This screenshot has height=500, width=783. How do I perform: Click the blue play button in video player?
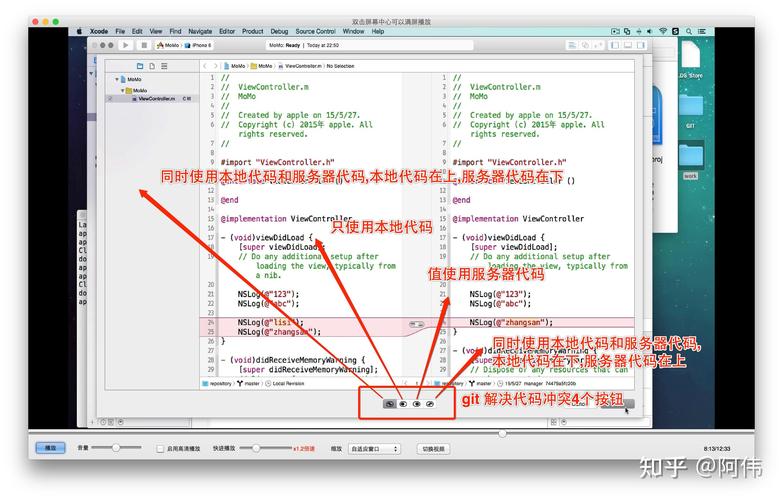50,448
